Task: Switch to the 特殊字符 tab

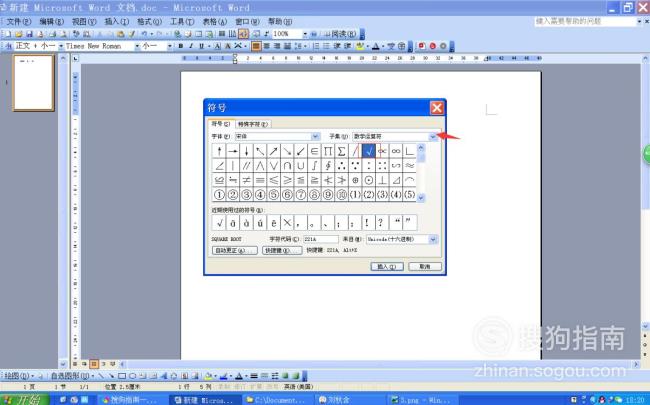Action: pyautogui.click(x=253, y=124)
